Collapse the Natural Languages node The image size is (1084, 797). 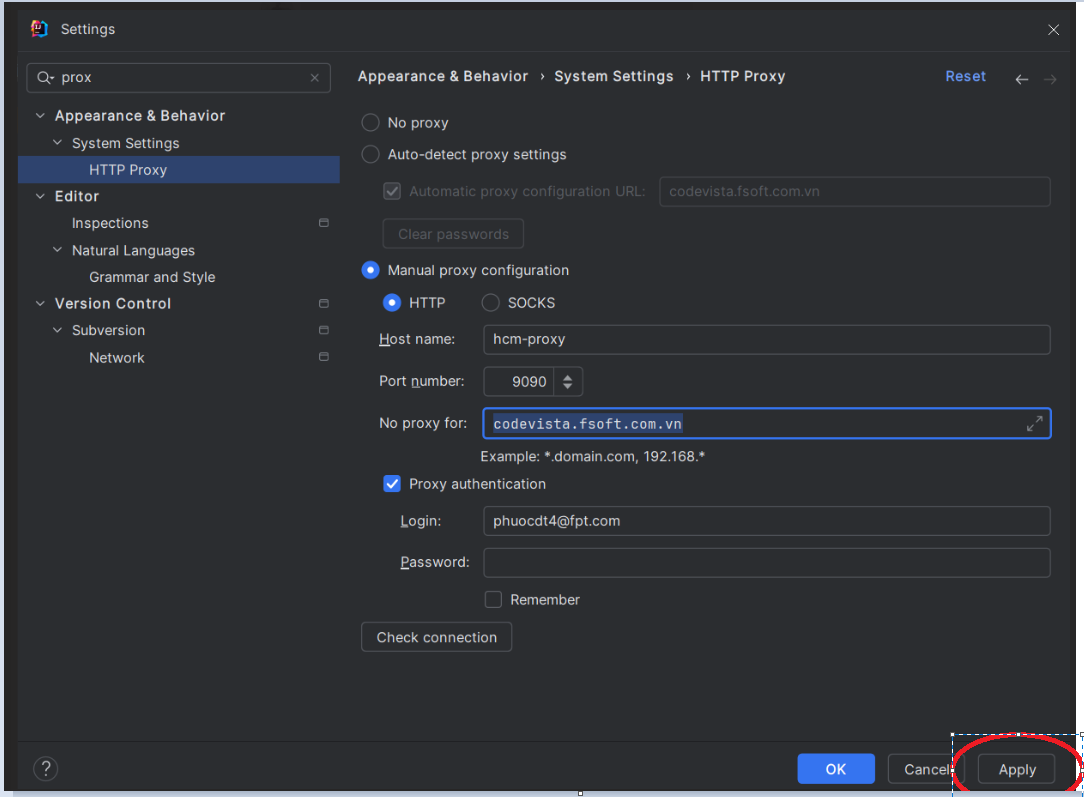tap(57, 250)
